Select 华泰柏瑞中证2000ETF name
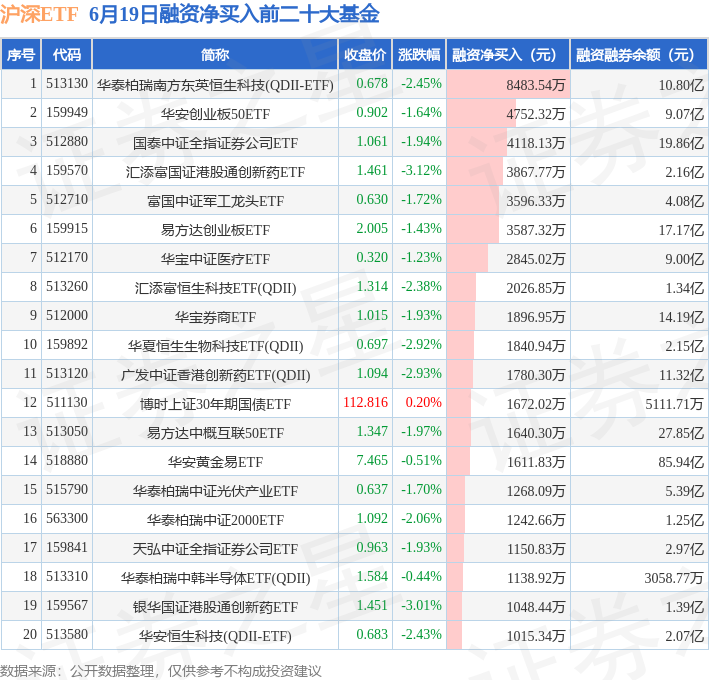Screen dimensions: 709x680 point(215,520)
